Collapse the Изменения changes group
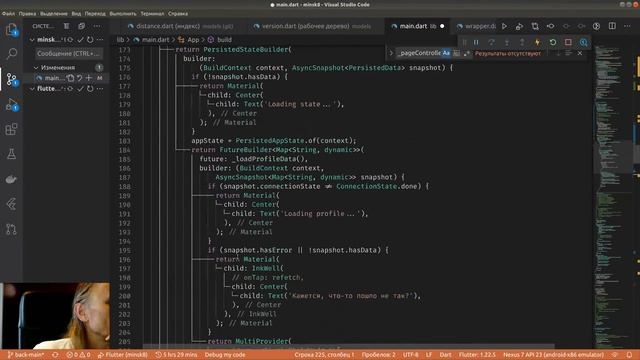This screenshot has width=640, height=360. pyautogui.click(x=36, y=67)
